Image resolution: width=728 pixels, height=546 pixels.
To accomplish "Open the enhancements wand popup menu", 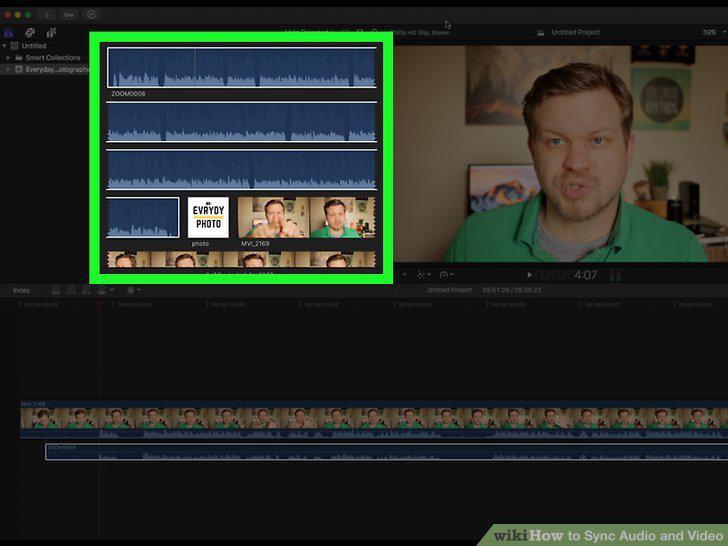I will tap(422, 275).
